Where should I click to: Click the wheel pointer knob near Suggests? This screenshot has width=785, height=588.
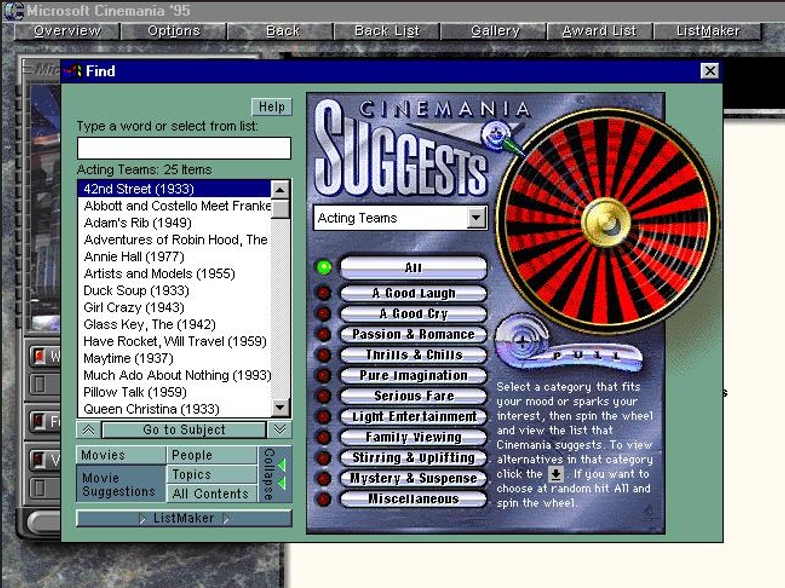click(496, 134)
